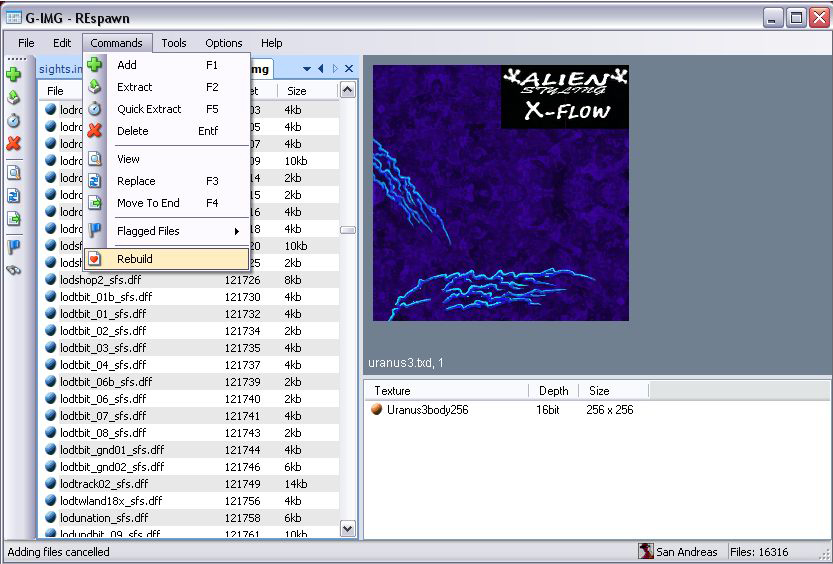Click the Replace icon in left toolbar

pyautogui.click(x=14, y=195)
